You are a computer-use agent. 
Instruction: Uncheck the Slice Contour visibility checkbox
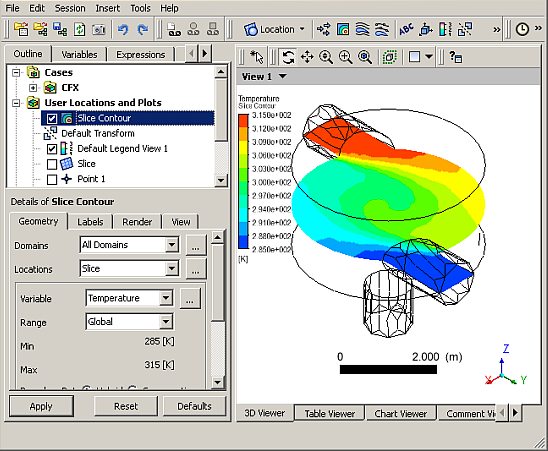pos(52,119)
